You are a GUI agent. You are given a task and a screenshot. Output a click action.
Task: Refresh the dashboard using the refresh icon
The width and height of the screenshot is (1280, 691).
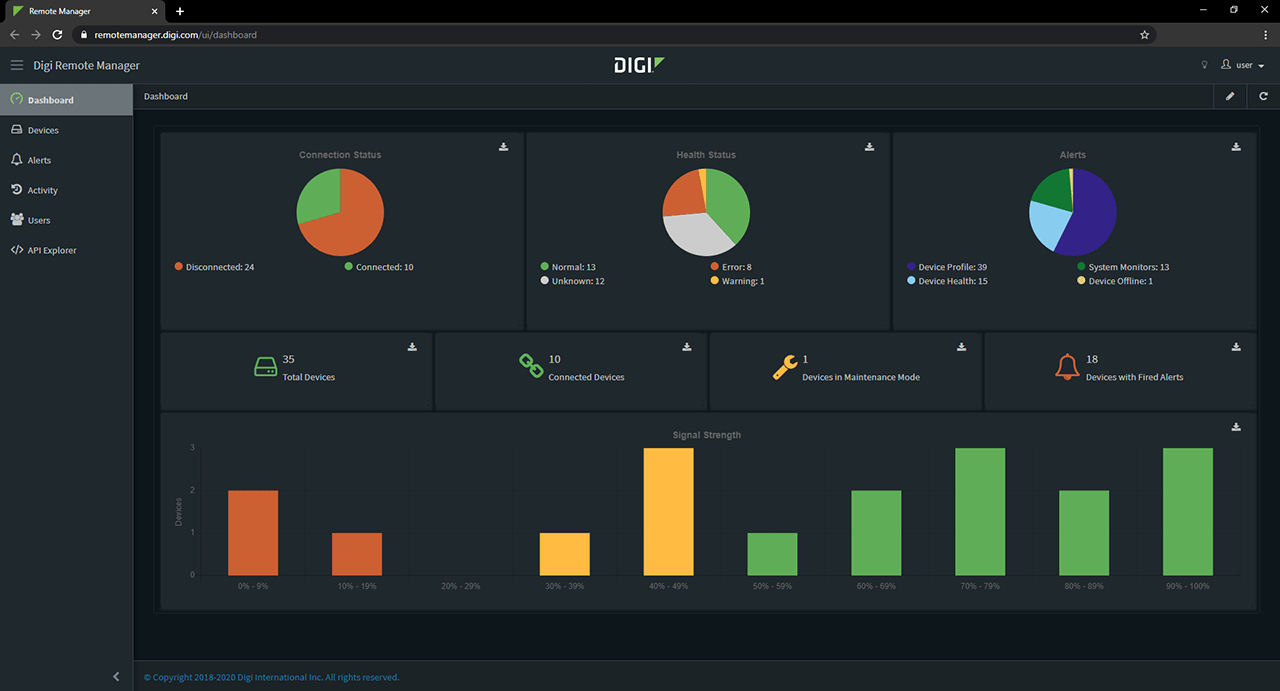[1262, 96]
